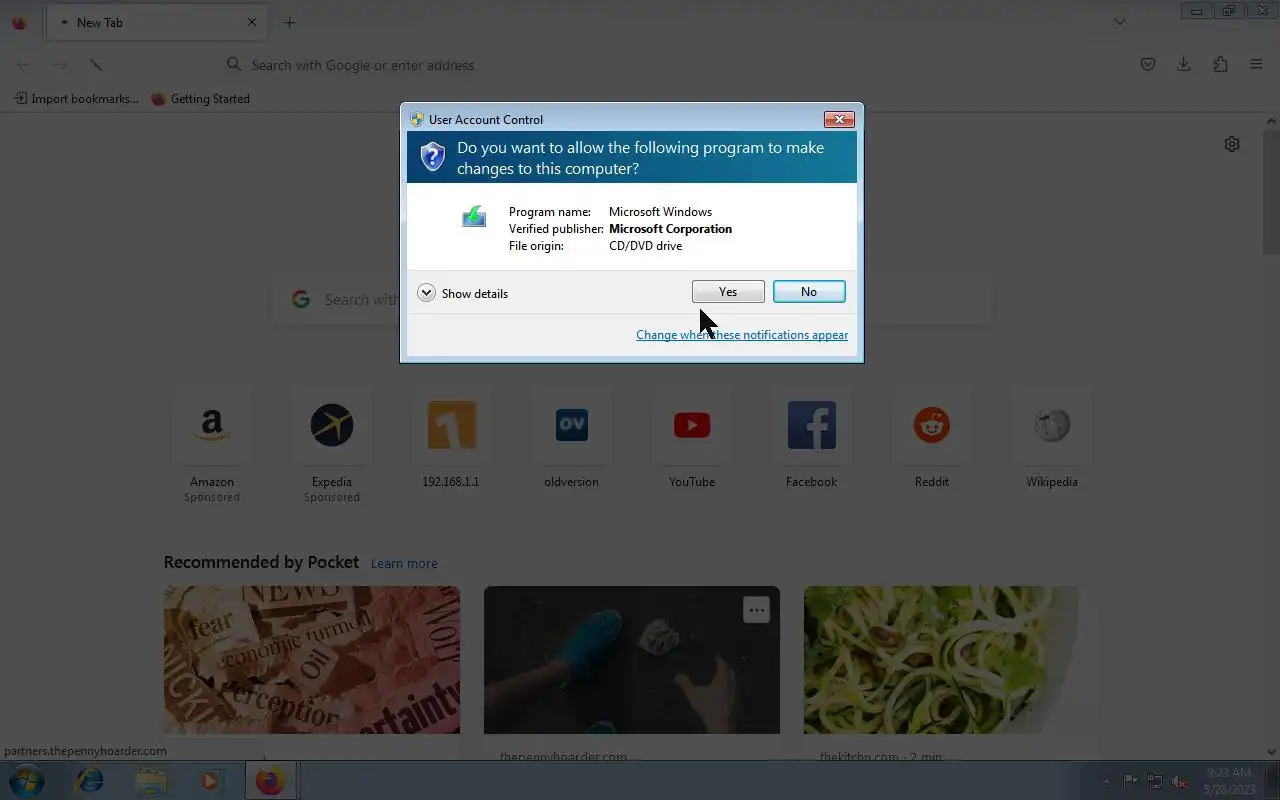Viewport: 1280px width, 800px height.
Task: Open the Windows Start button
Action: [25, 781]
